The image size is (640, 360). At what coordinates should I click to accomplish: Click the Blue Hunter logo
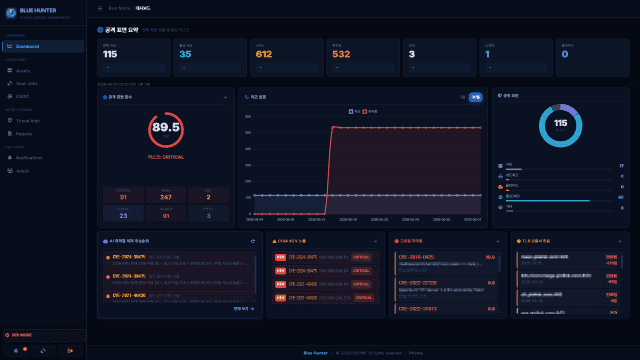click(x=11, y=13)
